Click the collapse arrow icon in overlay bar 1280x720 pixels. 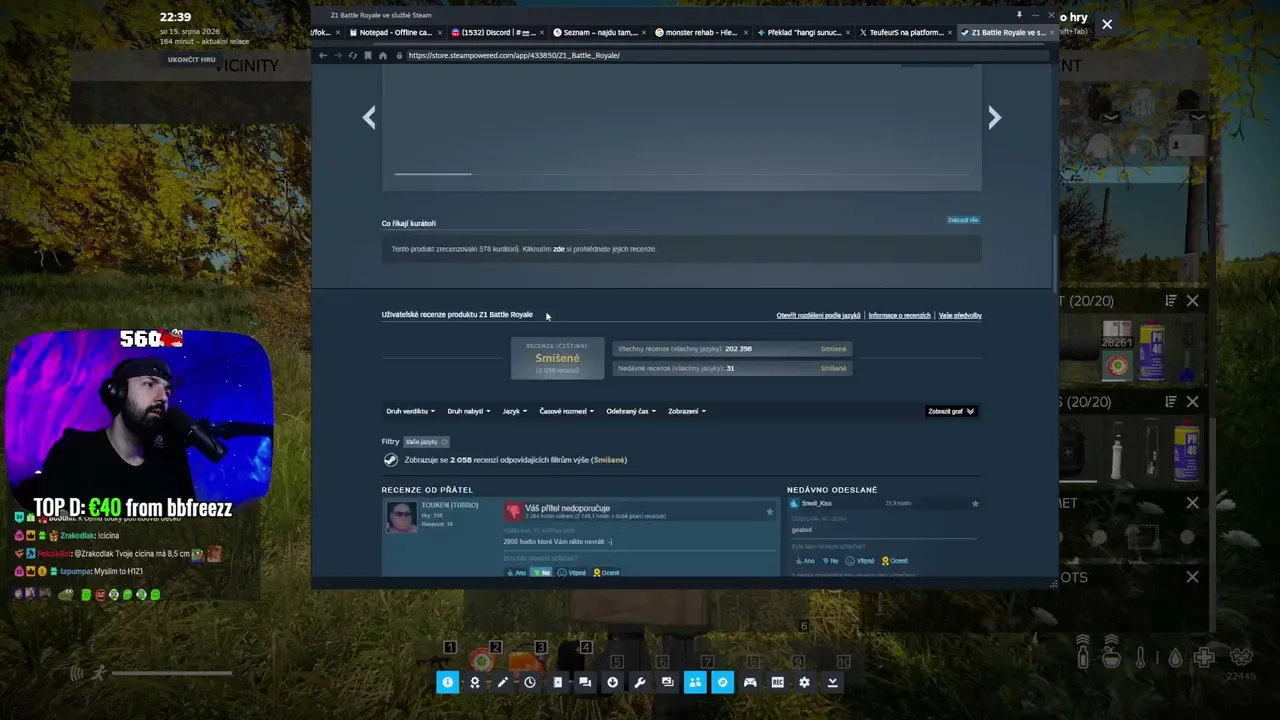pos(832,682)
